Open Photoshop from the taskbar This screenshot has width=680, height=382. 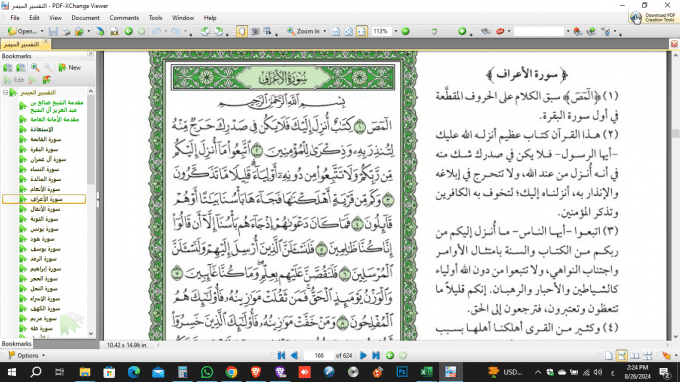click(402, 372)
